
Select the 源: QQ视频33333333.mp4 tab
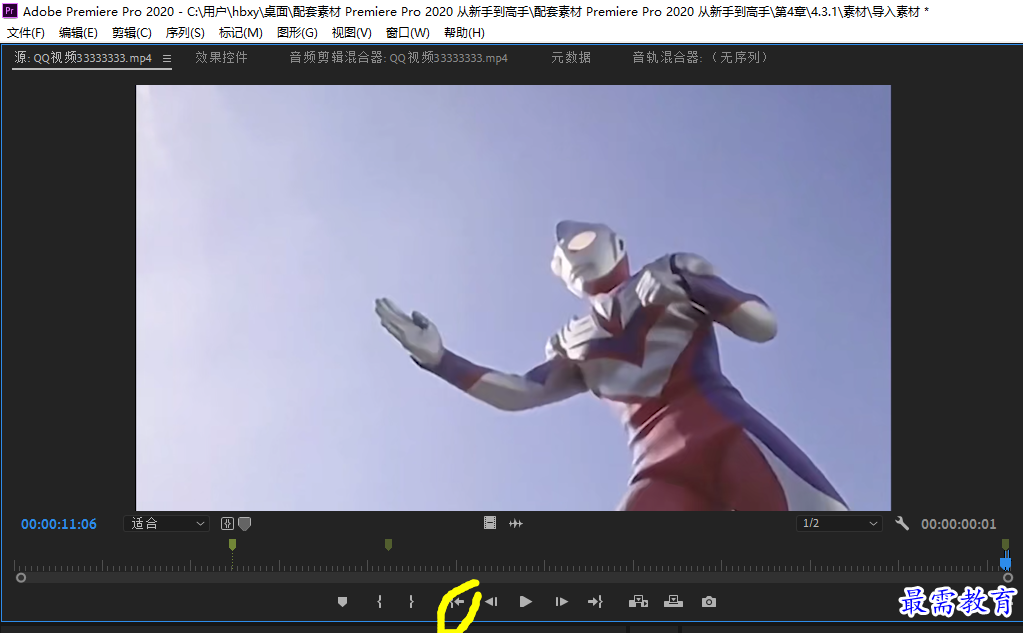(83, 58)
